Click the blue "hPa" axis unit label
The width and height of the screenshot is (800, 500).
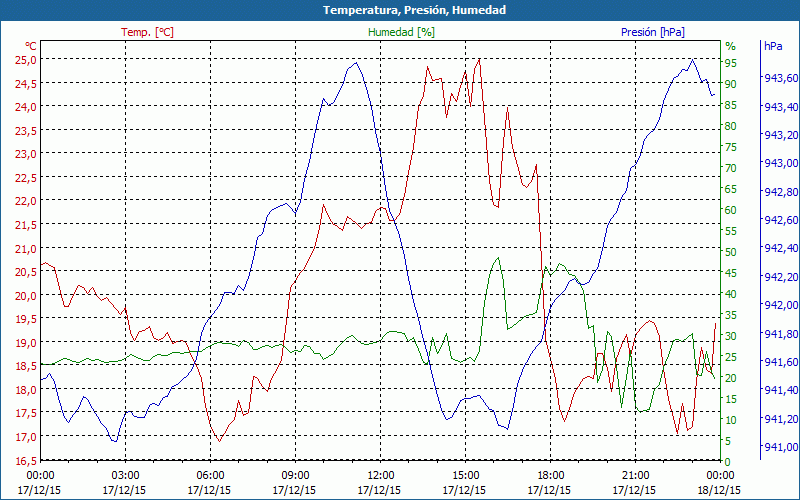point(773,46)
